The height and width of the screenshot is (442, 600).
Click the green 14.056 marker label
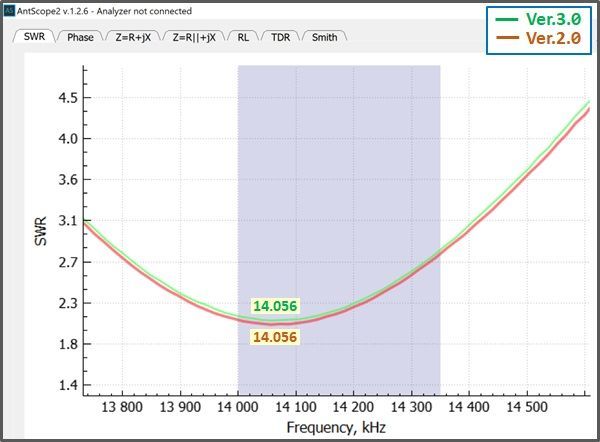coord(275,306)
